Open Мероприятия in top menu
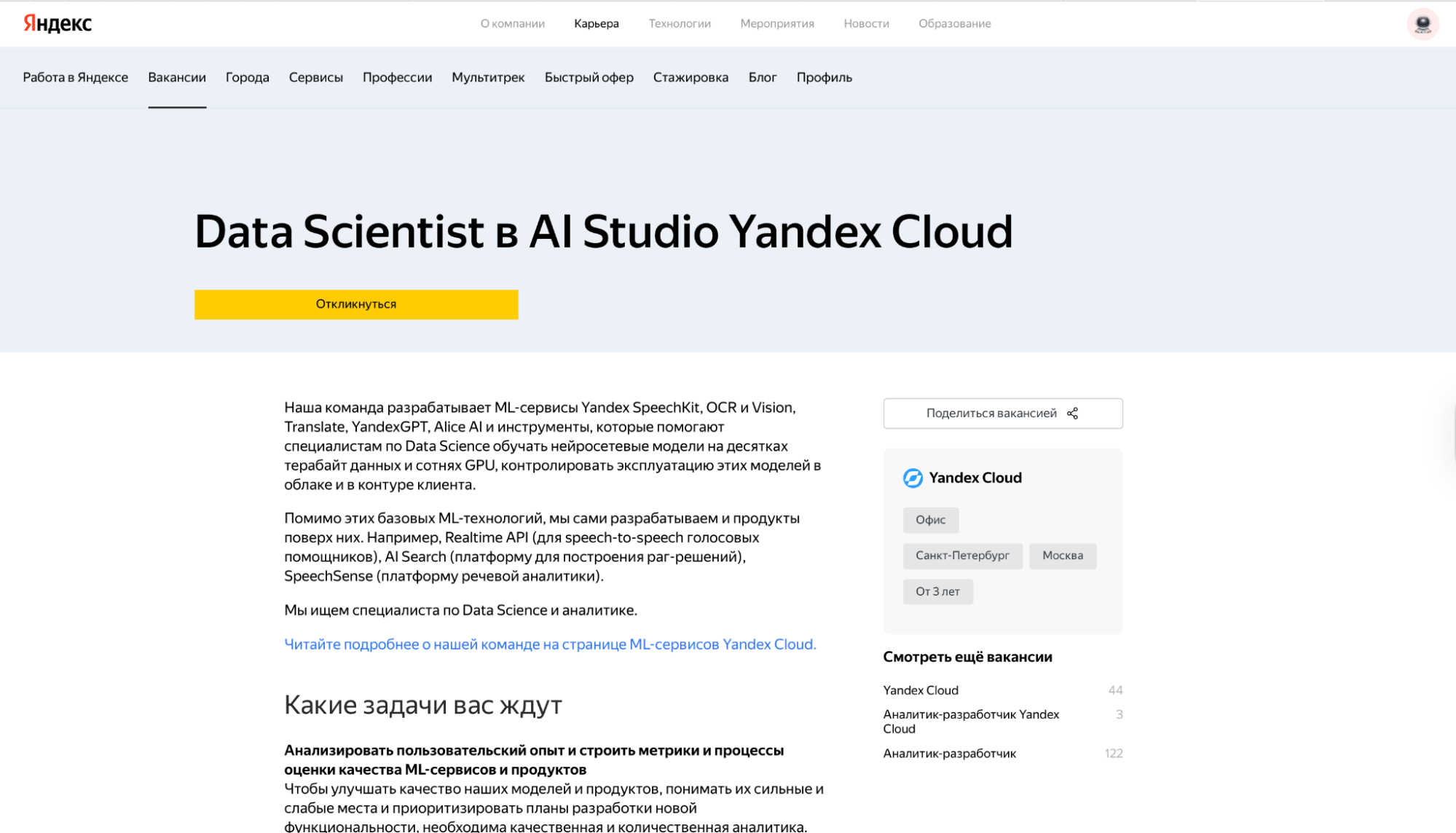Viewport: 1456px width, 833px height. (x=777, y=23)
